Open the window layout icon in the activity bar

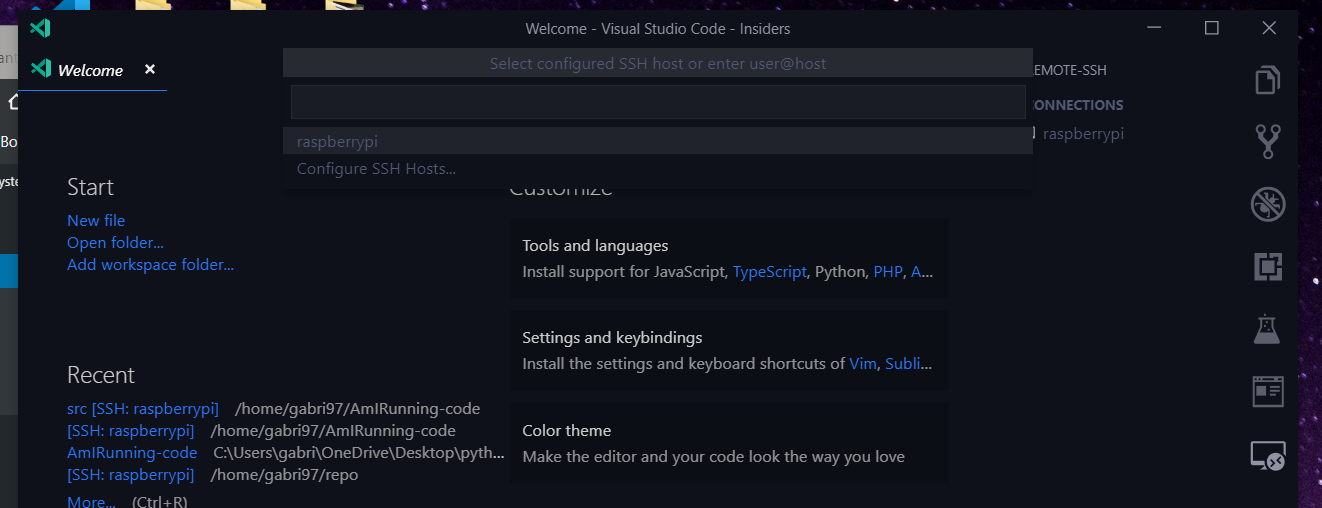[1268, 391]
